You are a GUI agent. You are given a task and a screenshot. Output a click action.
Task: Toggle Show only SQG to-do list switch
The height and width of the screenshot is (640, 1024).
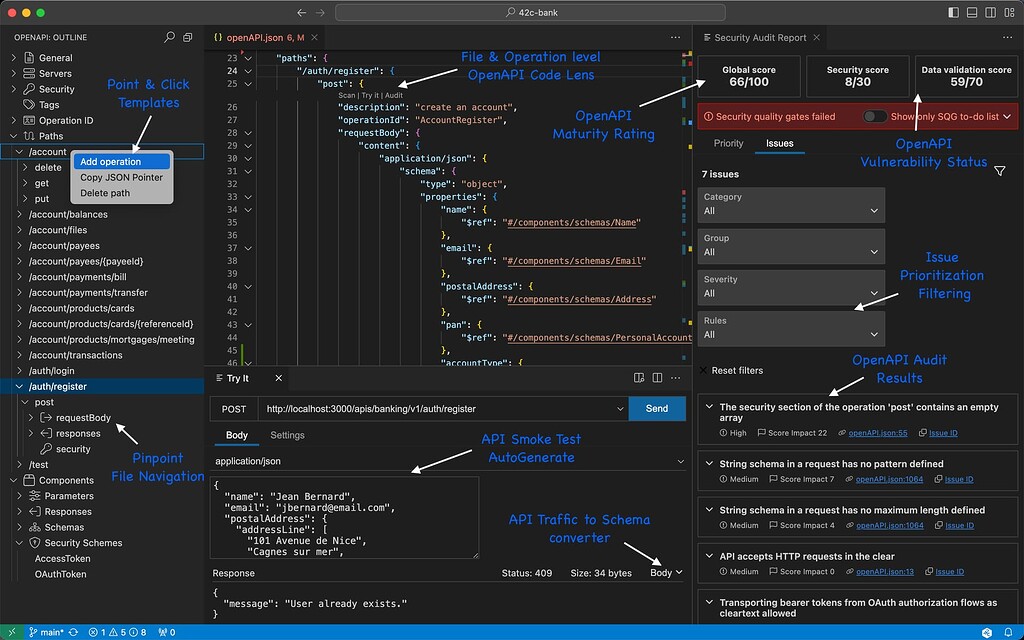(x=874, y=116)
